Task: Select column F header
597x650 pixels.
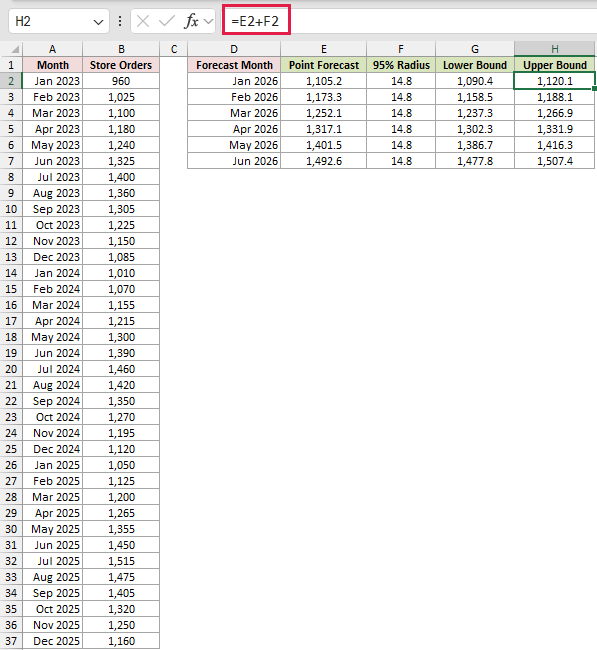Action: tap(401, 49)
